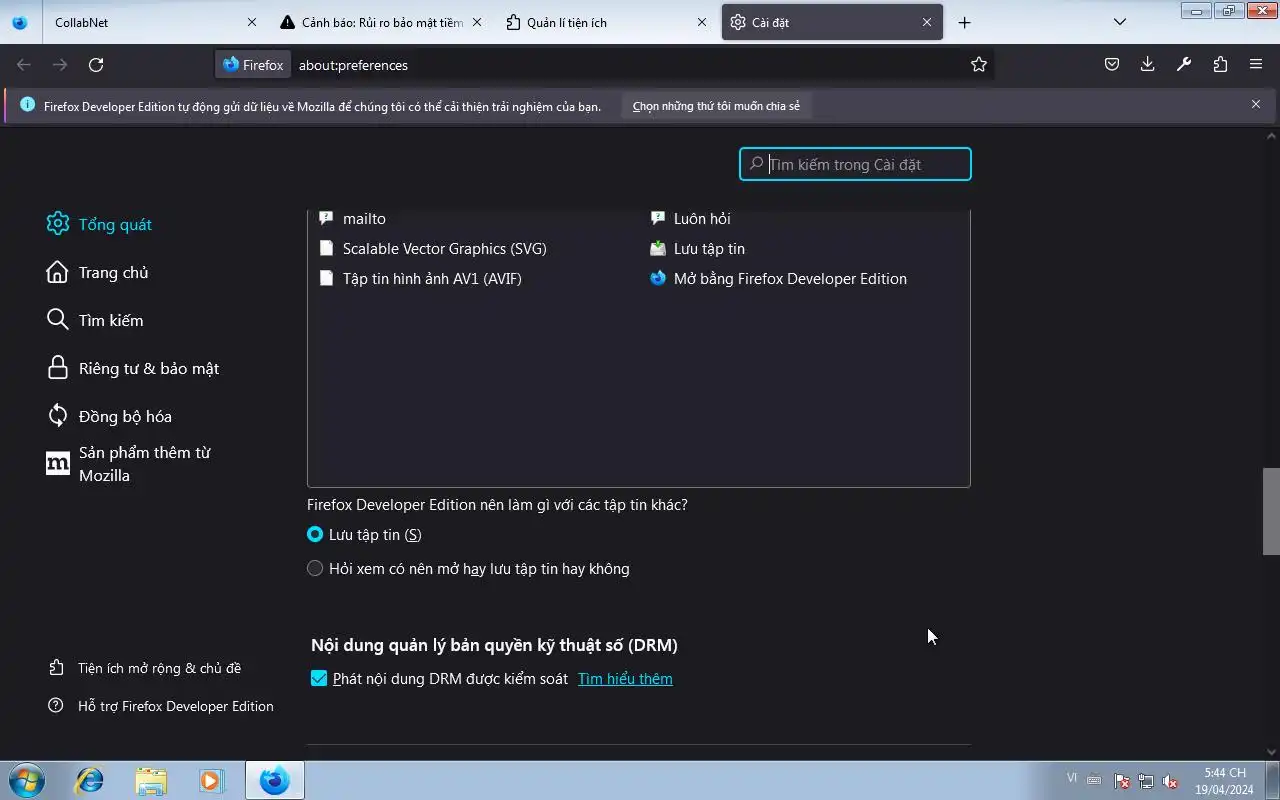Launch Internet Explorer from taskbar
This screenshot has height=800, width=1280.
click(x=89, y=780)
